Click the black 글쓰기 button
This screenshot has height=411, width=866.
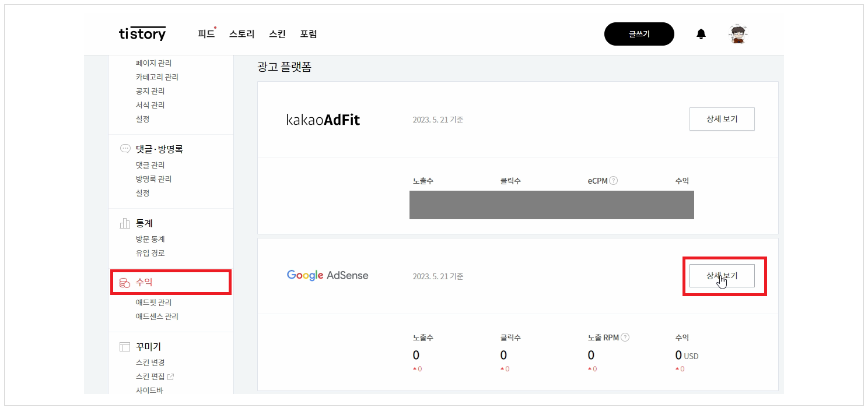(639, 34)
